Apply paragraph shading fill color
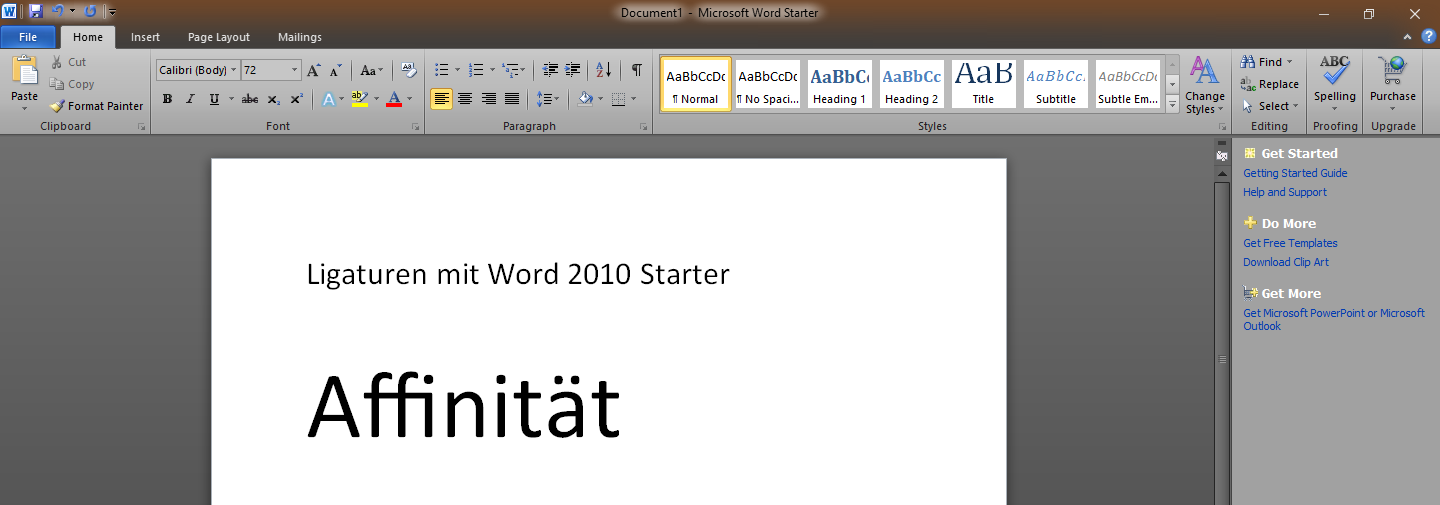The image size is (1440, 505). [585, 99]
